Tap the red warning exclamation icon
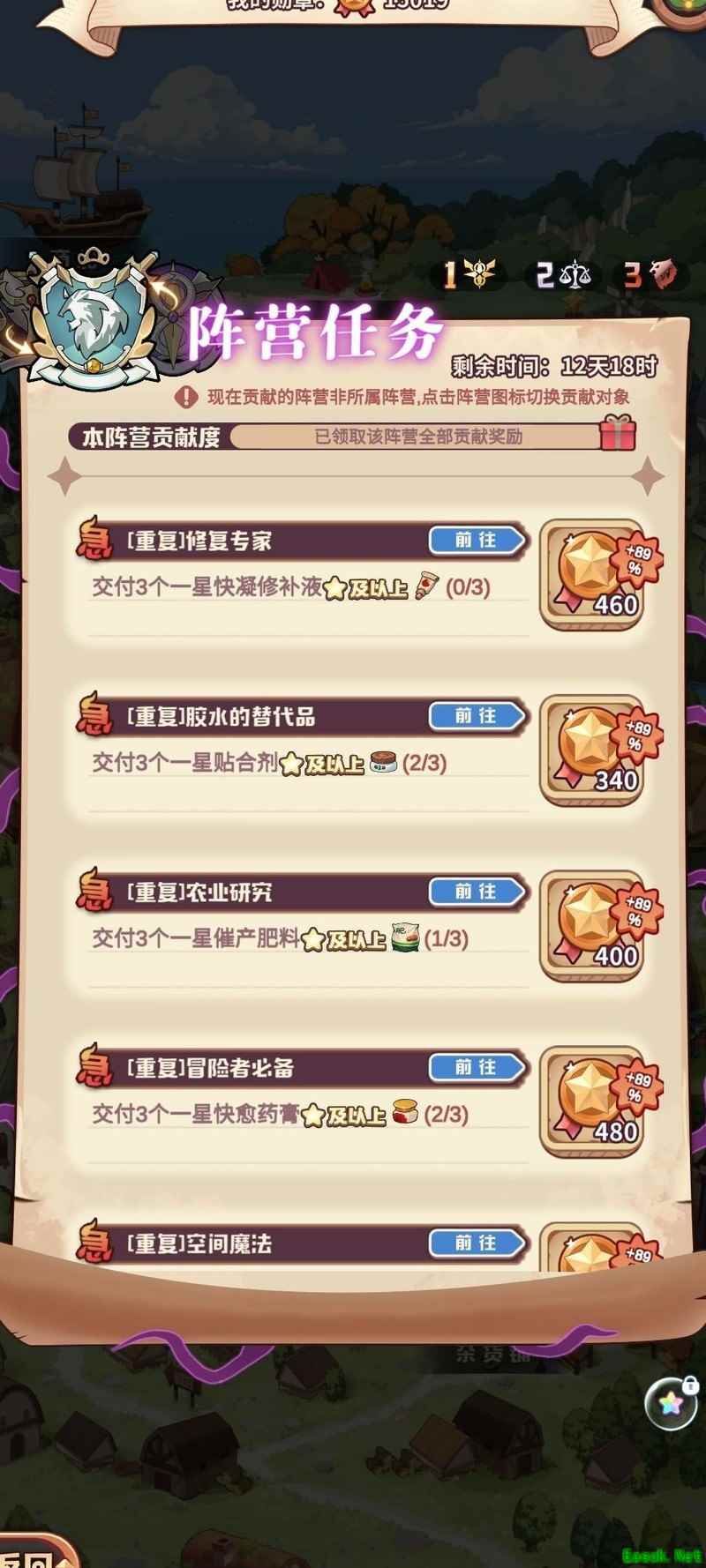 (x=186, y=397)
